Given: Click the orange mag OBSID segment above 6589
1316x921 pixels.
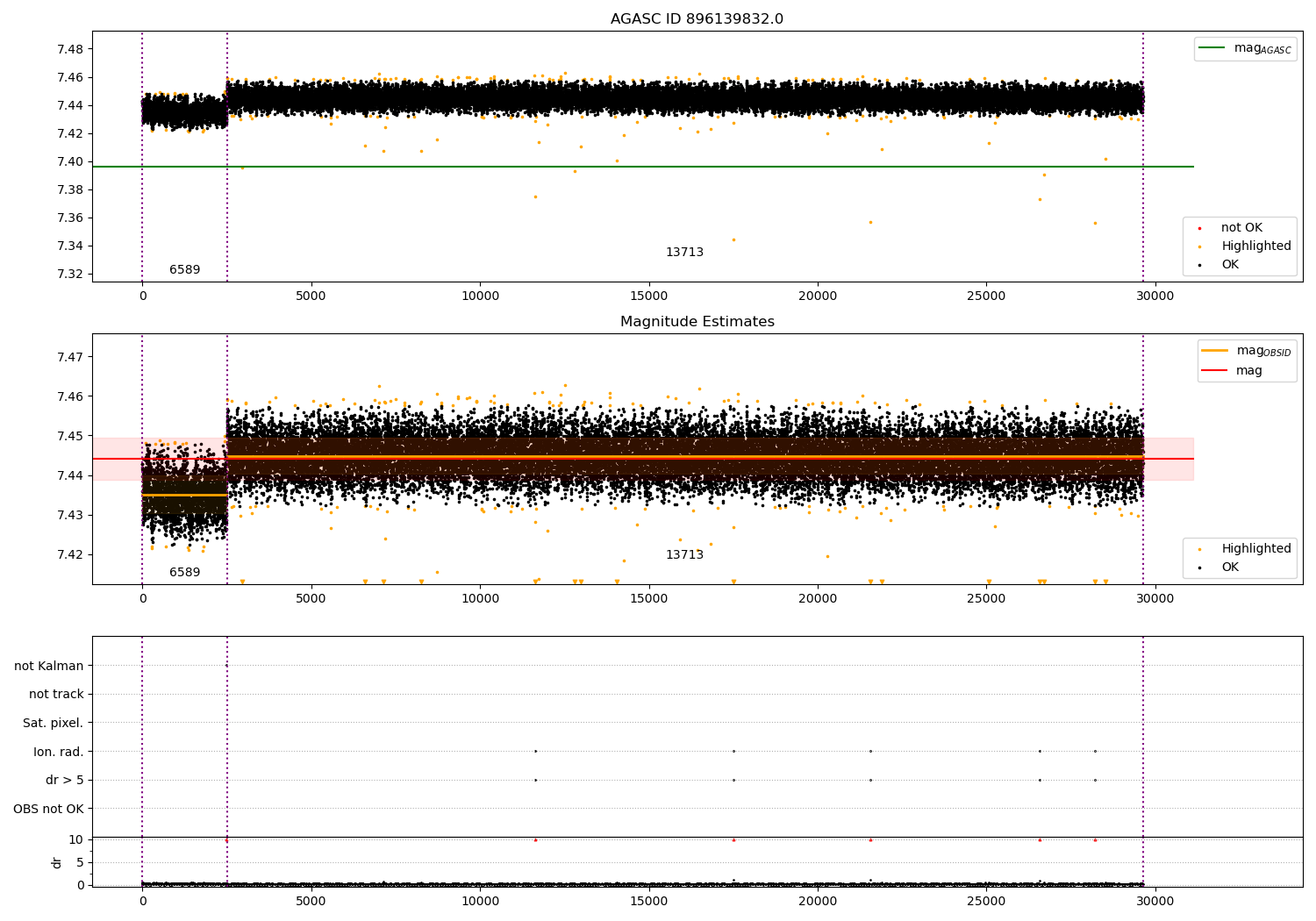Looking at the screenshot, I should coord(184,496).
